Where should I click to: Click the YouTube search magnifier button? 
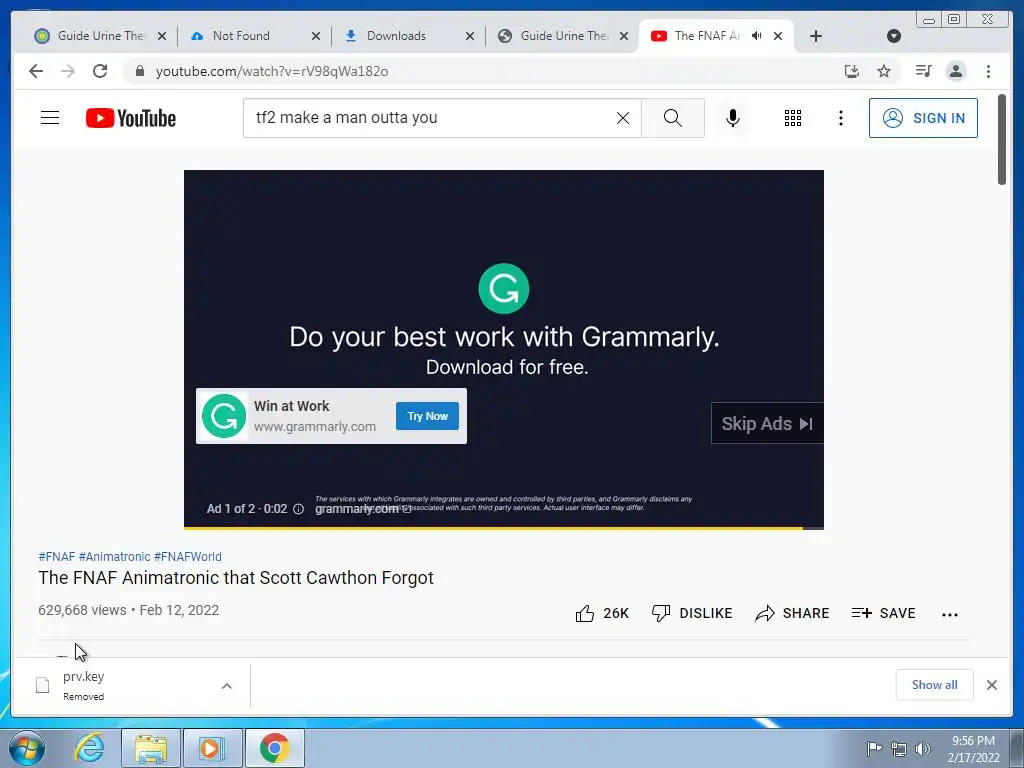(x=673, y=118)
